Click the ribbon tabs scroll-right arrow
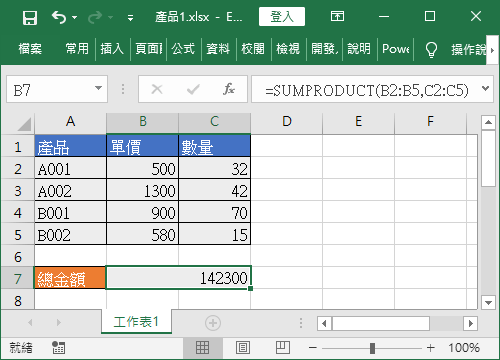500x360 pixels. 492,50
